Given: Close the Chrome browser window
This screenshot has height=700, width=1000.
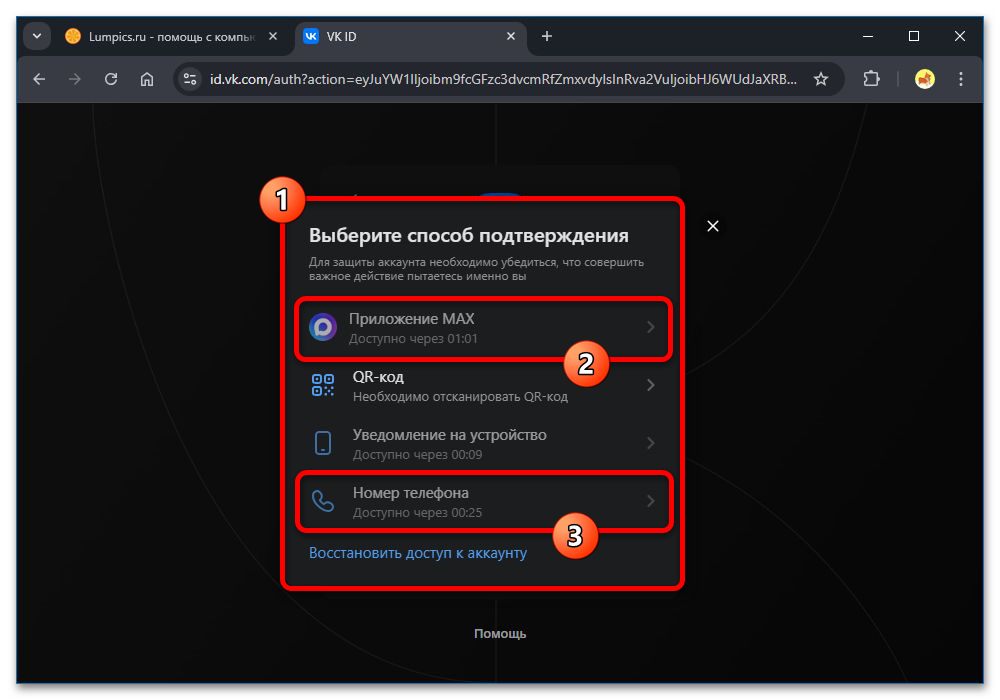Looking at the screenshot, I should [x=960, y=36].
